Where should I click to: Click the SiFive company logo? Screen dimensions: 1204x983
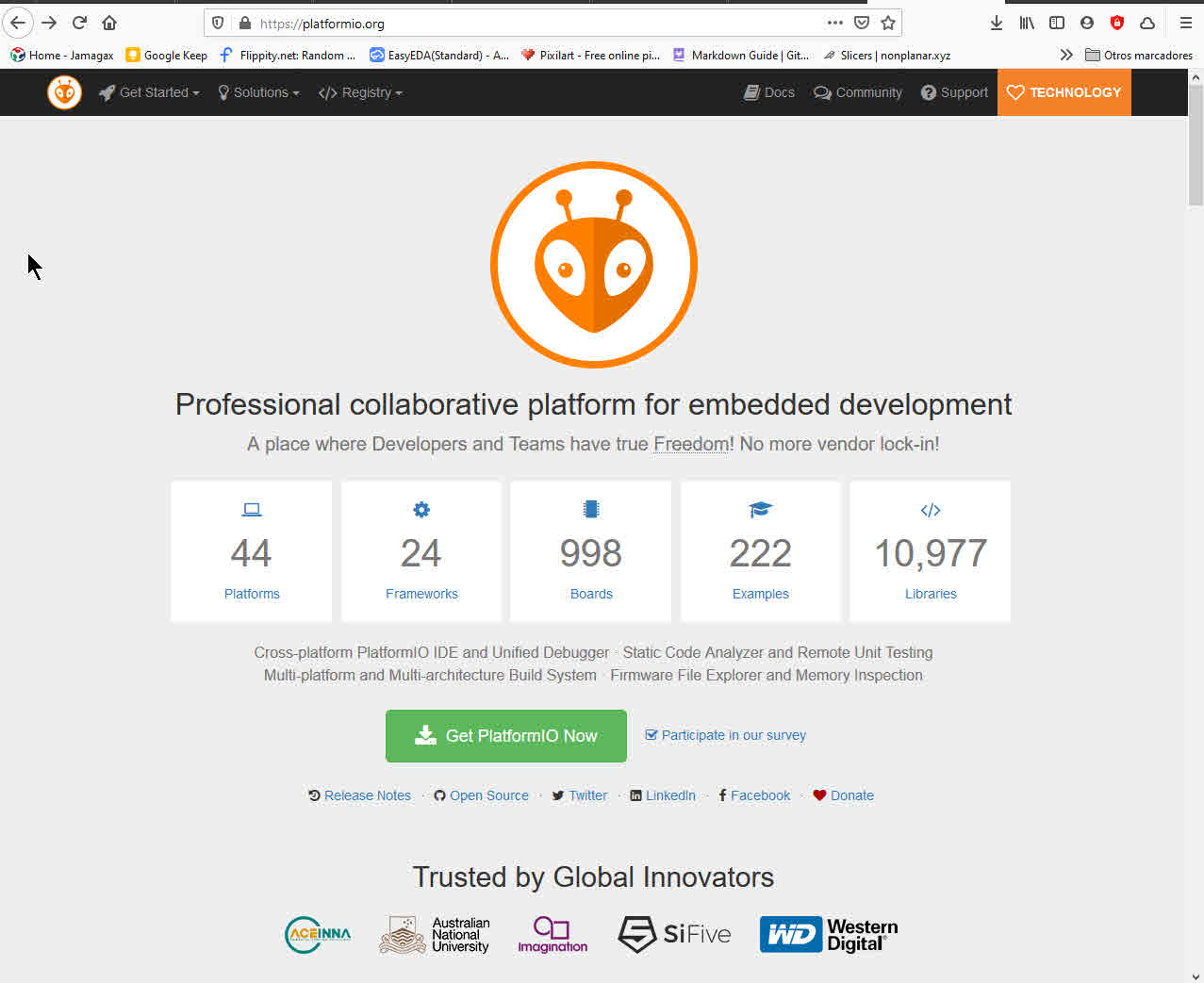pos(674,934)
